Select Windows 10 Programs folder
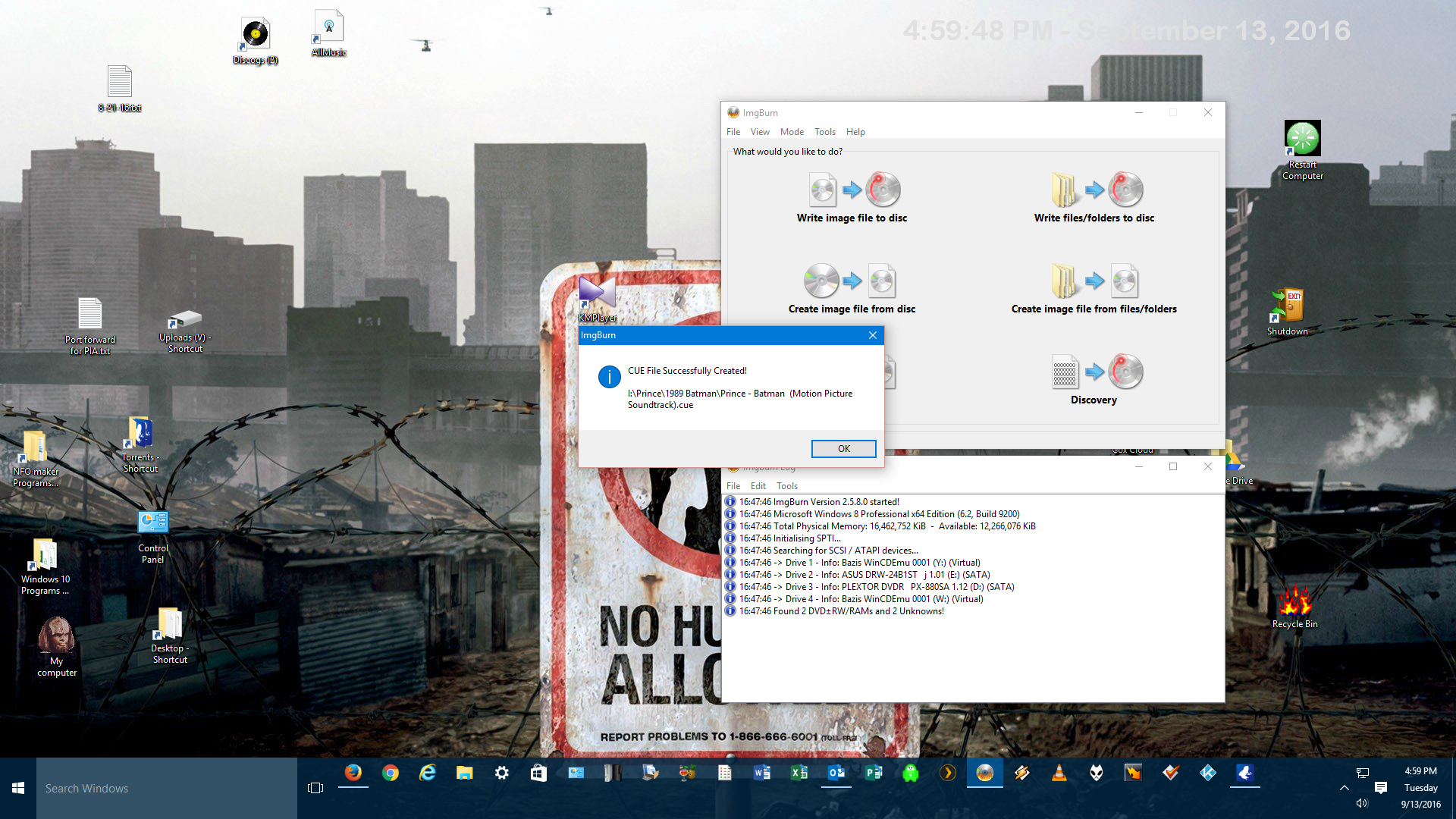This screenshot has width=1456, height=819. click(45, 567)
